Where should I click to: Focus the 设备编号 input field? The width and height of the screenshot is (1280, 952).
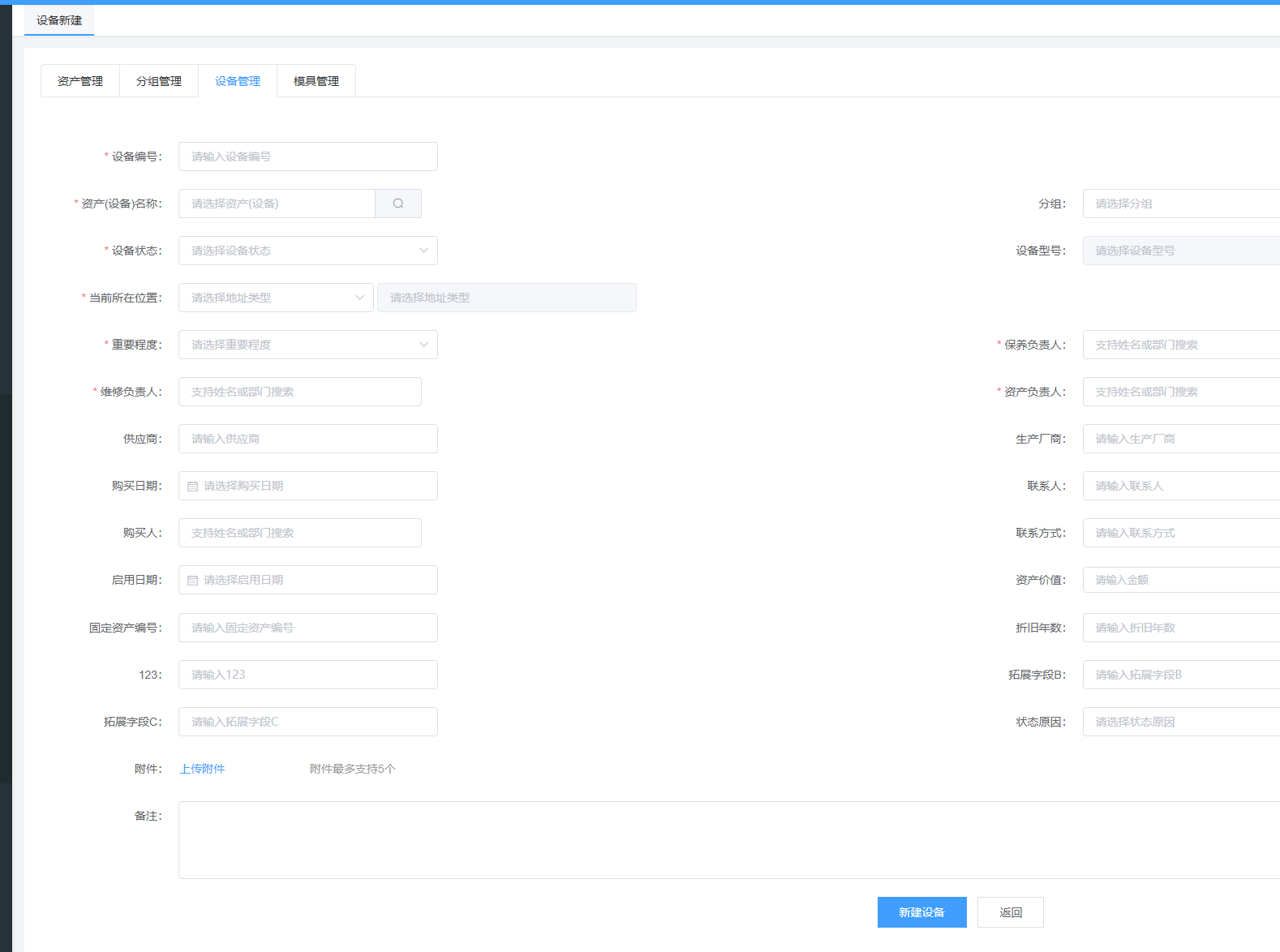(308, 157)
